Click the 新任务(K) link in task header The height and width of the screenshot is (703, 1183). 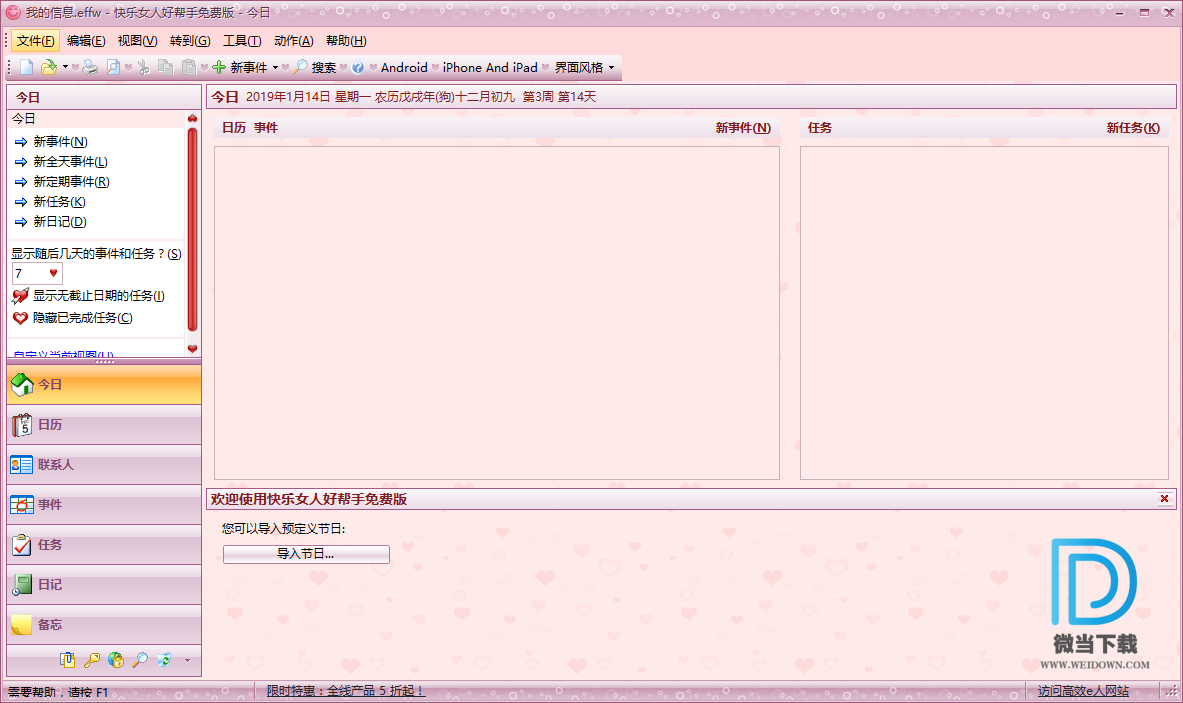tap(1132, 128)
